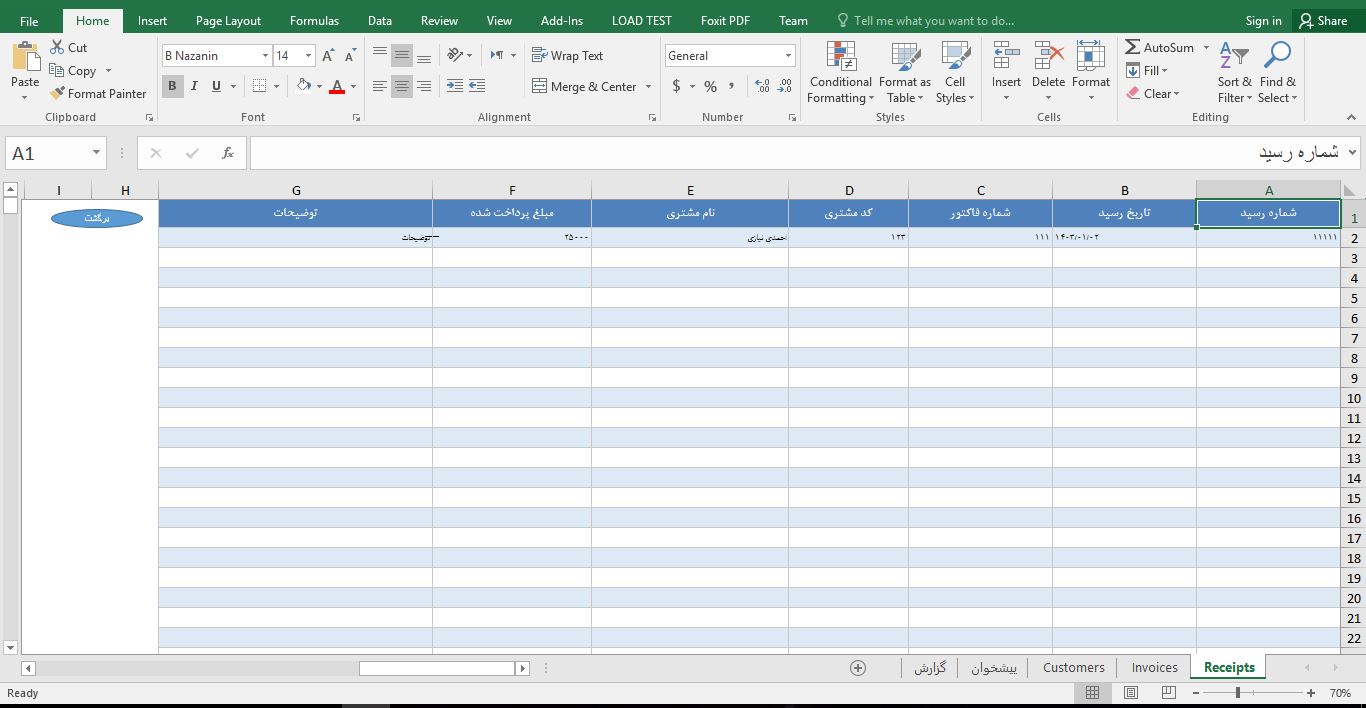Align cell text left
1366x708 pixels.
(380, 87)
